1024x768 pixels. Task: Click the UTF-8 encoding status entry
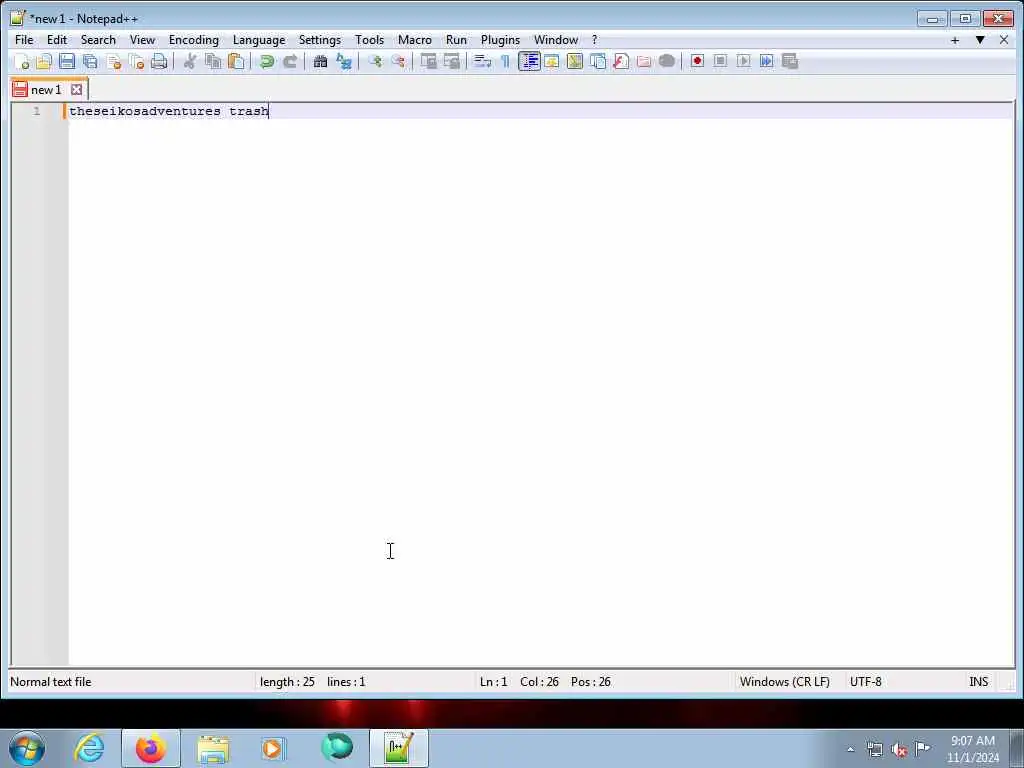pos(865,682)
